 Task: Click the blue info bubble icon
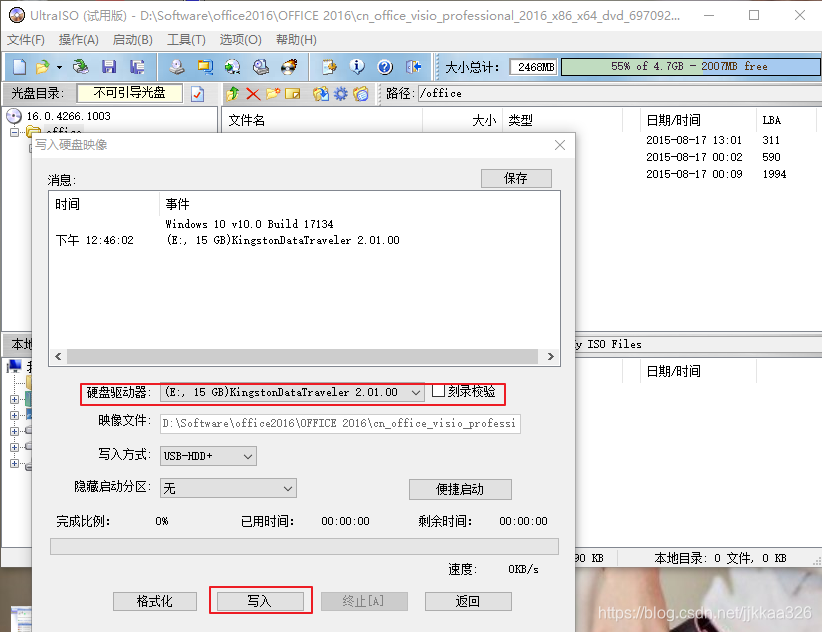point(357,67)
